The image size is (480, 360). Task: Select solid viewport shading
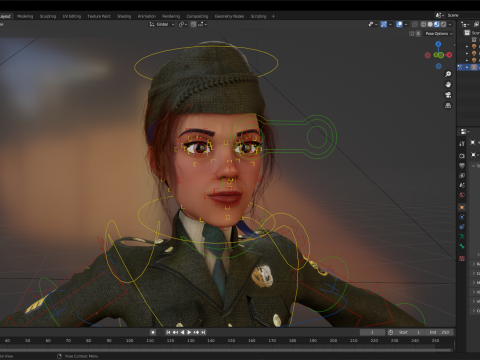coord(430,24)
